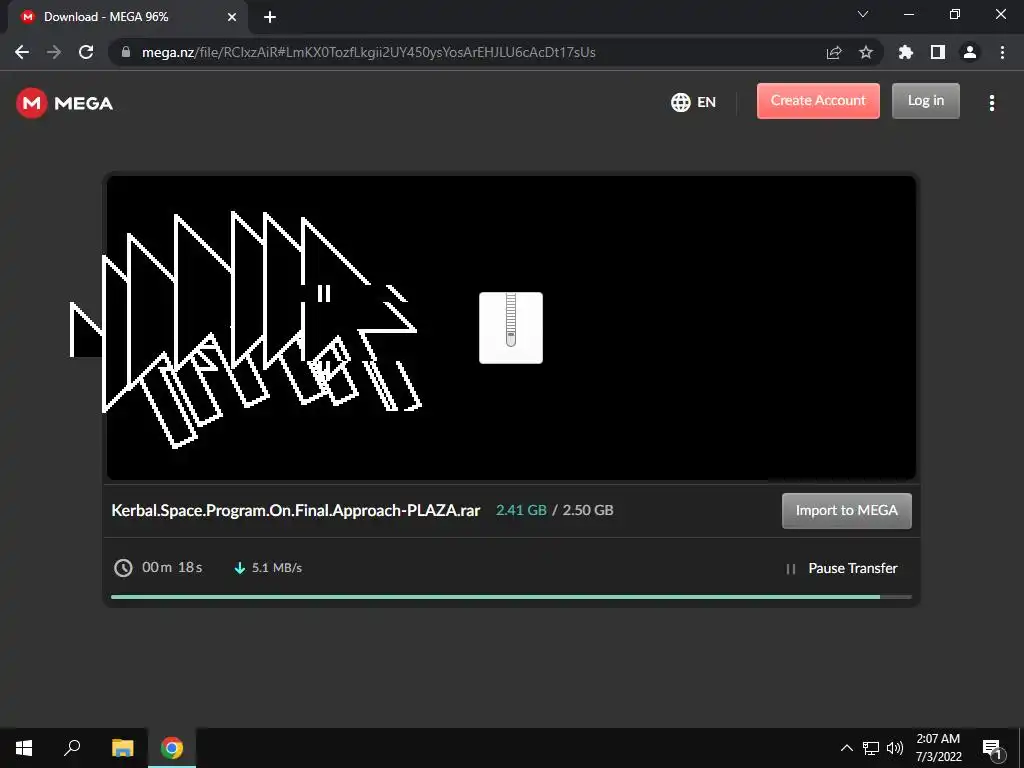Click the zip archive file icon
Viewport: 1024px width, 768px height.
point(511,328)
